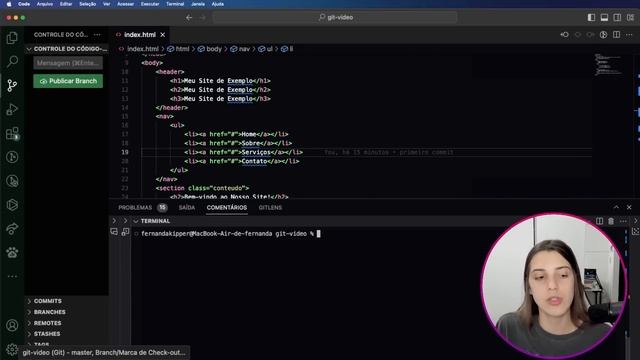Select the ul breadcrumb item
Image resolution: width=640 pixels, height=360 pixels.
point(269,49)
